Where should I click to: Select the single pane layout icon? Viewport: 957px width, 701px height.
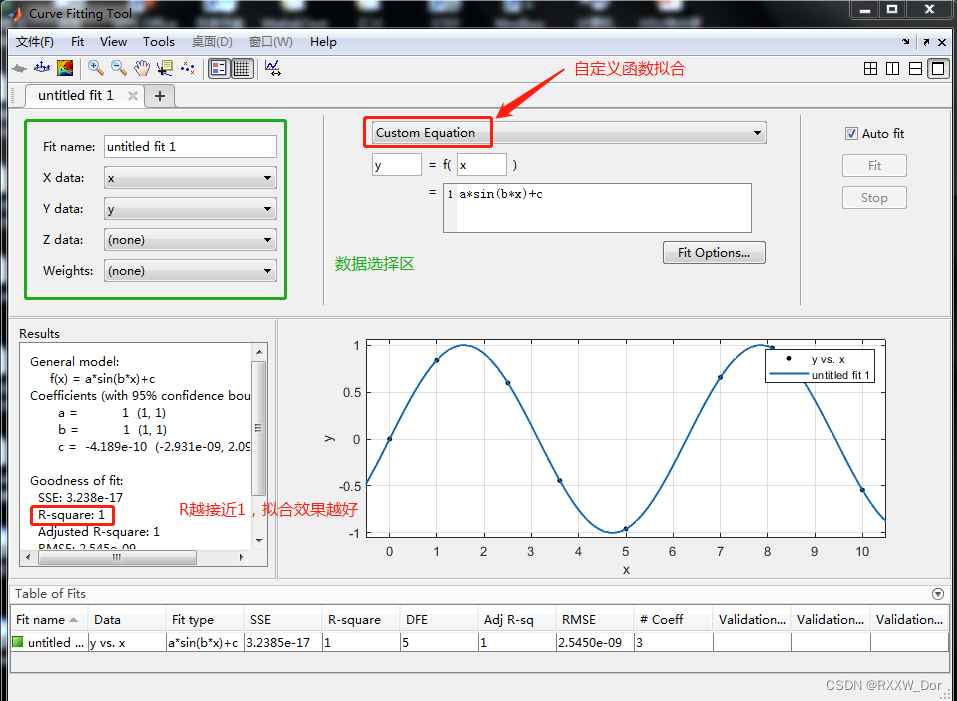click(937, 68)
